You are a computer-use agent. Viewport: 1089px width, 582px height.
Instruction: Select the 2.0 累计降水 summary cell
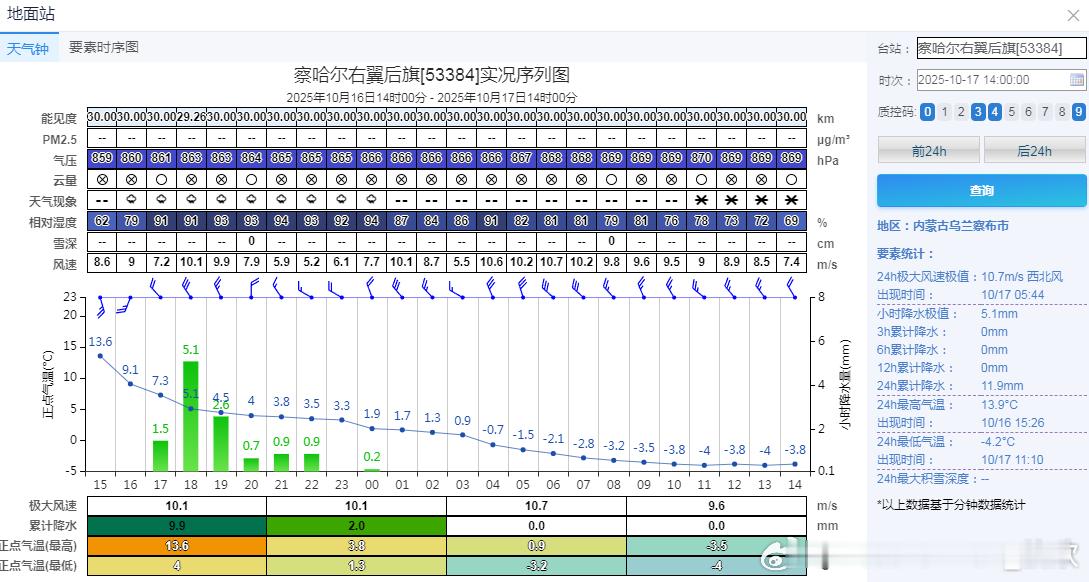(356, 526)
